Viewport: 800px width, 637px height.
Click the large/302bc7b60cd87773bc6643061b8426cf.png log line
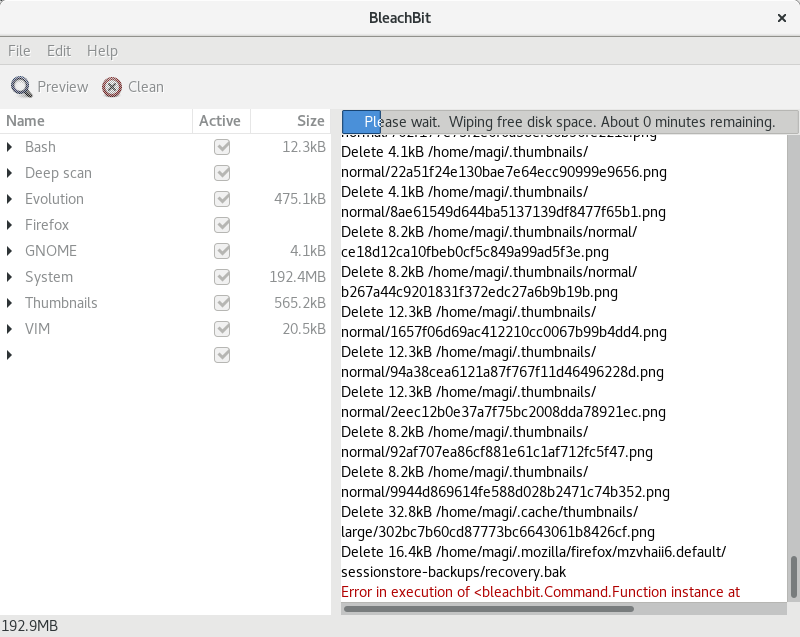[497, 532]
